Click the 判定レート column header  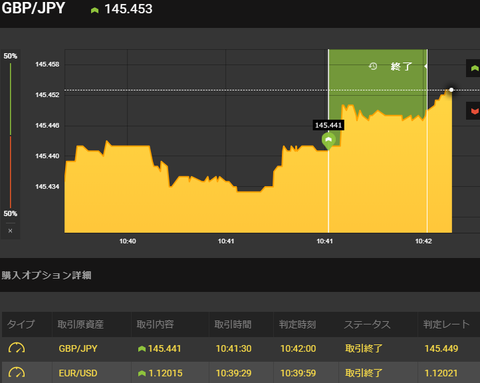coord(446,324)
